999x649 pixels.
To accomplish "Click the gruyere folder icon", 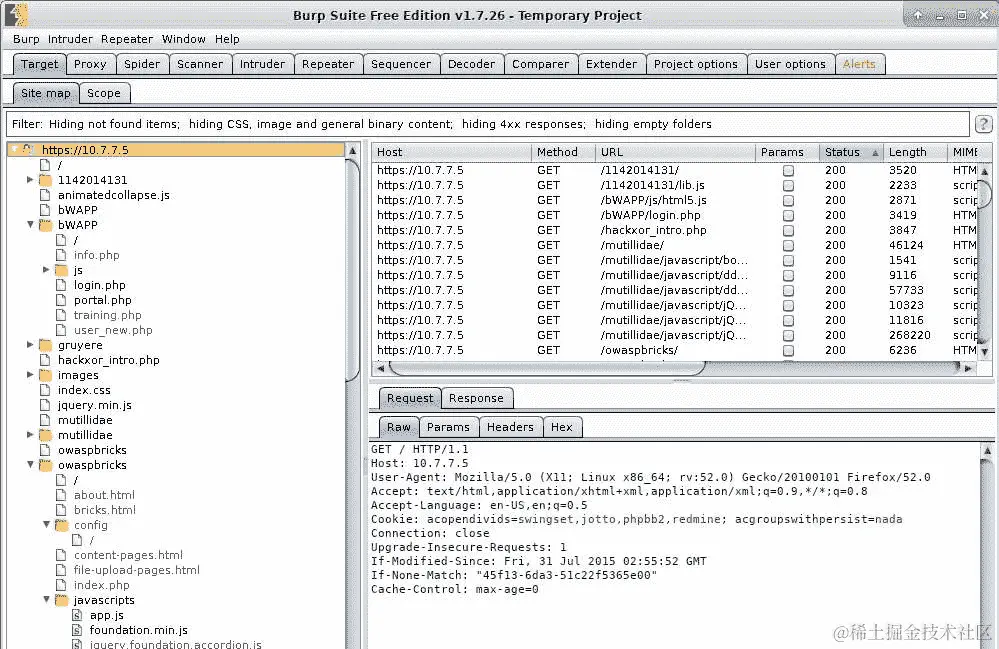I will tap(45, 345).
